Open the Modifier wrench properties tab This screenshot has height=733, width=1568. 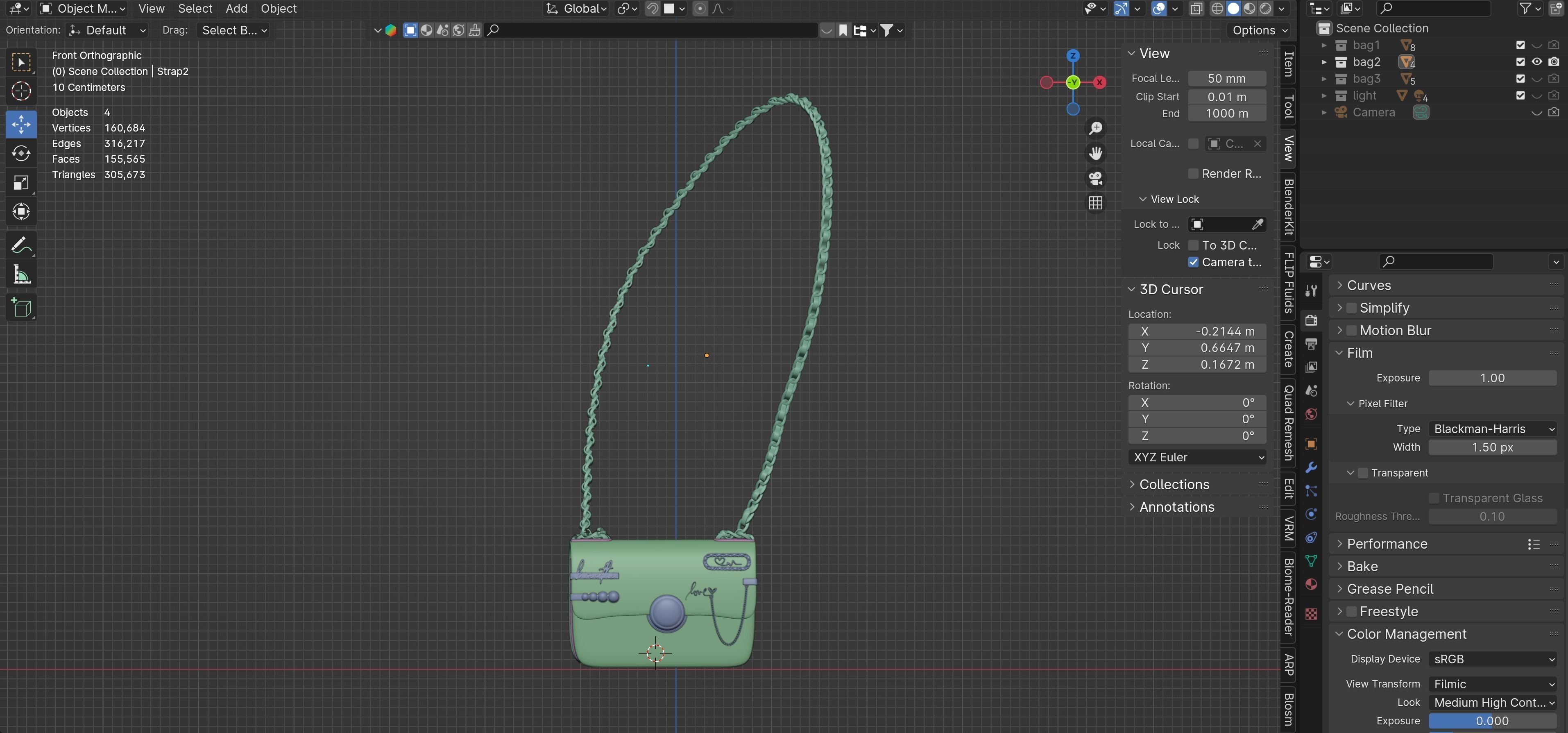[x=1311, y=467]
